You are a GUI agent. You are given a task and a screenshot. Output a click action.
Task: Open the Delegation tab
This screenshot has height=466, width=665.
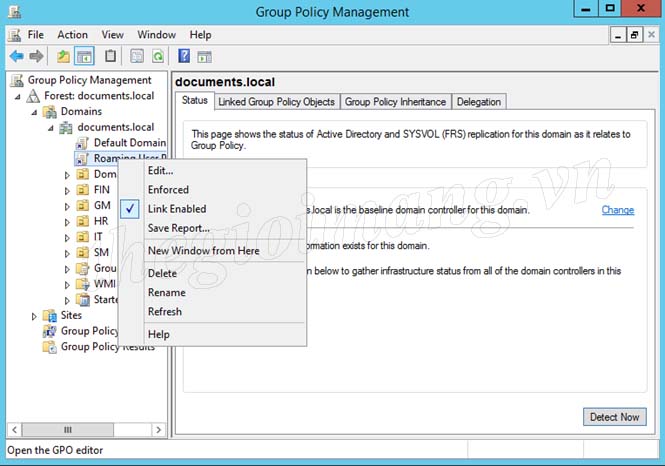coord(479,102)
